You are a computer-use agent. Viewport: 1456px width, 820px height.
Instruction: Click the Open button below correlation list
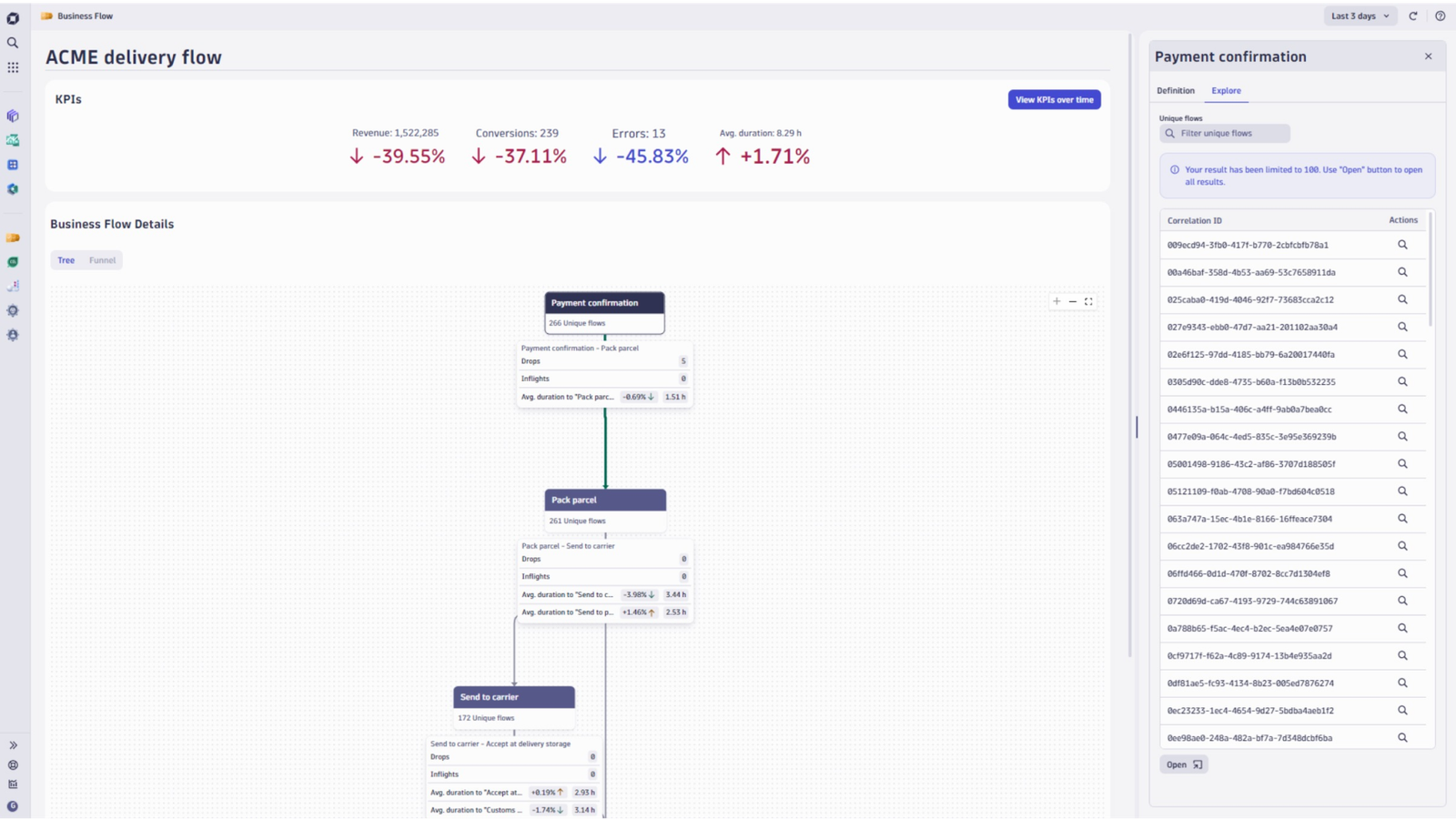(1184, 764)
